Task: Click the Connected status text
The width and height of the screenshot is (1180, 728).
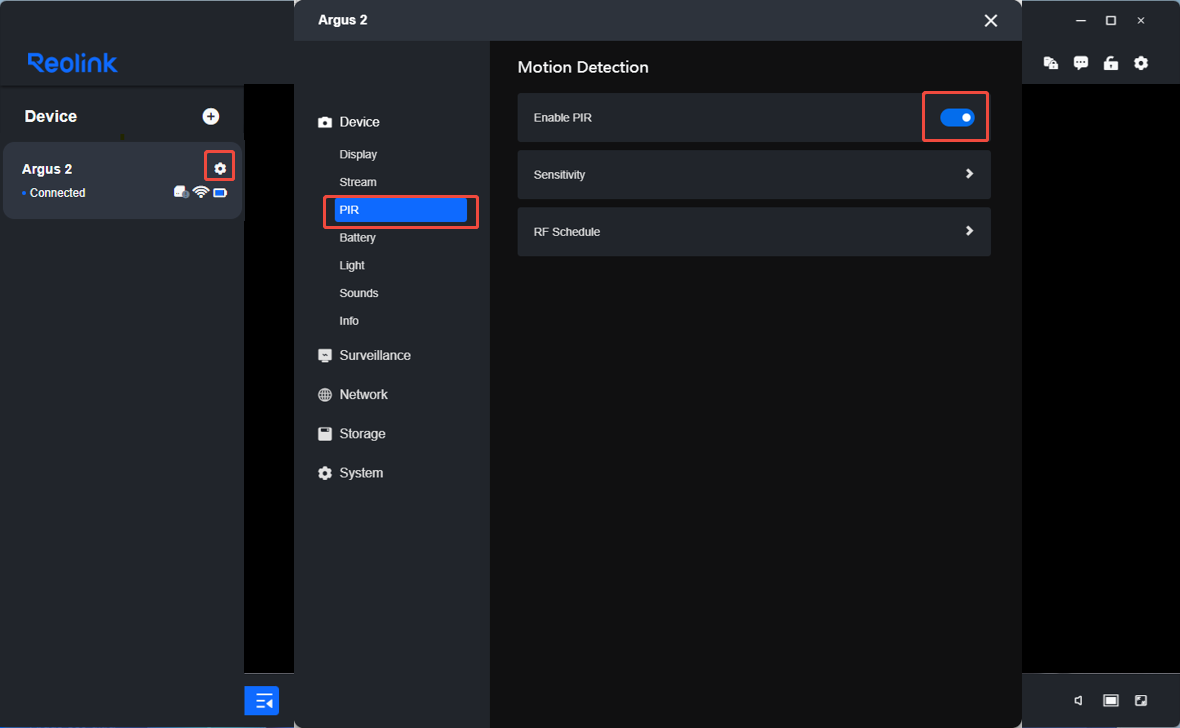Action: pyautogui.click(x=57, y=193)
